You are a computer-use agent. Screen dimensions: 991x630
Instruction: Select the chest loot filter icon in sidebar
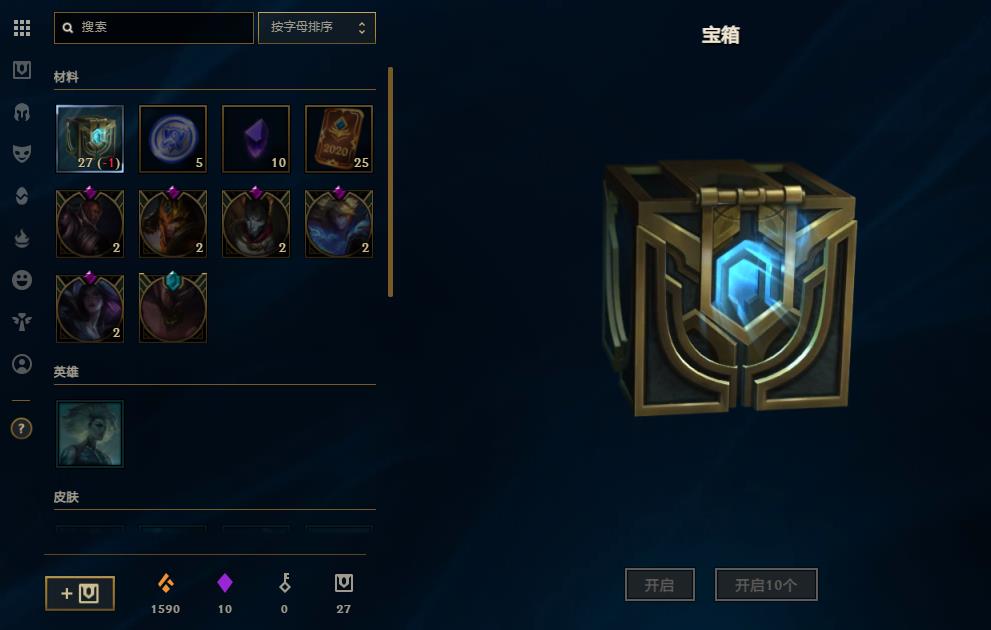pos(21,70)
